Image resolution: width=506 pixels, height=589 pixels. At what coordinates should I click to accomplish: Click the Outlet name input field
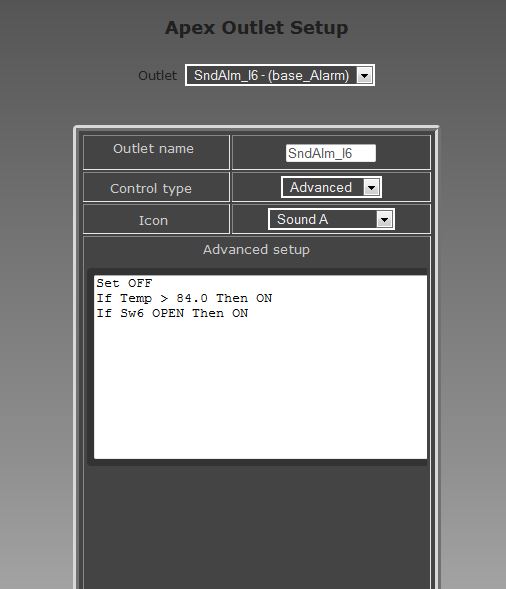coord(331,153)
